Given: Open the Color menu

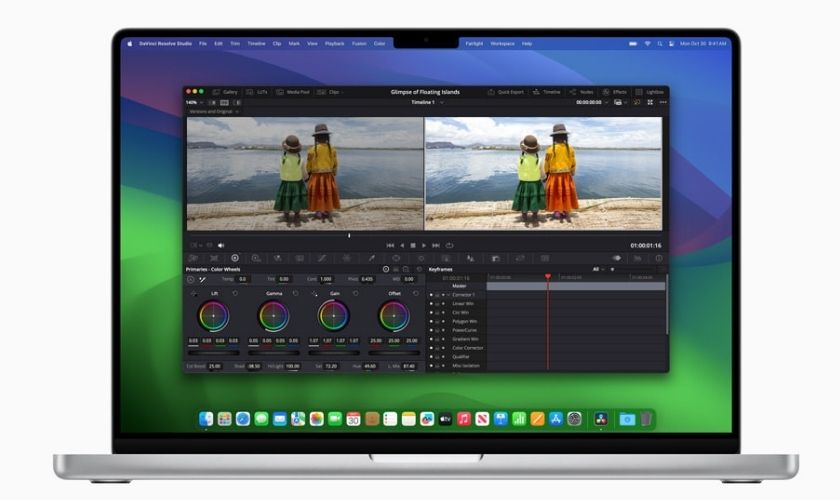Looking at the screenshot, I should 379,43.
